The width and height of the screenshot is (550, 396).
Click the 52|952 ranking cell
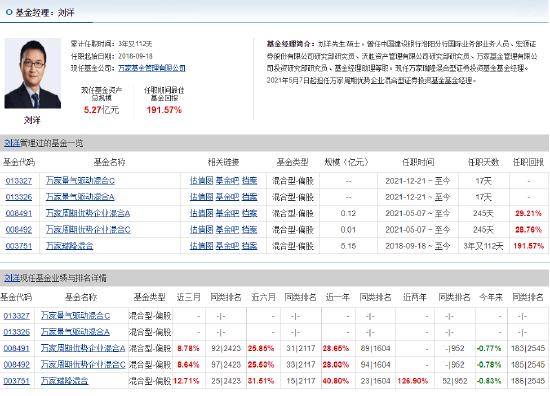455,381
